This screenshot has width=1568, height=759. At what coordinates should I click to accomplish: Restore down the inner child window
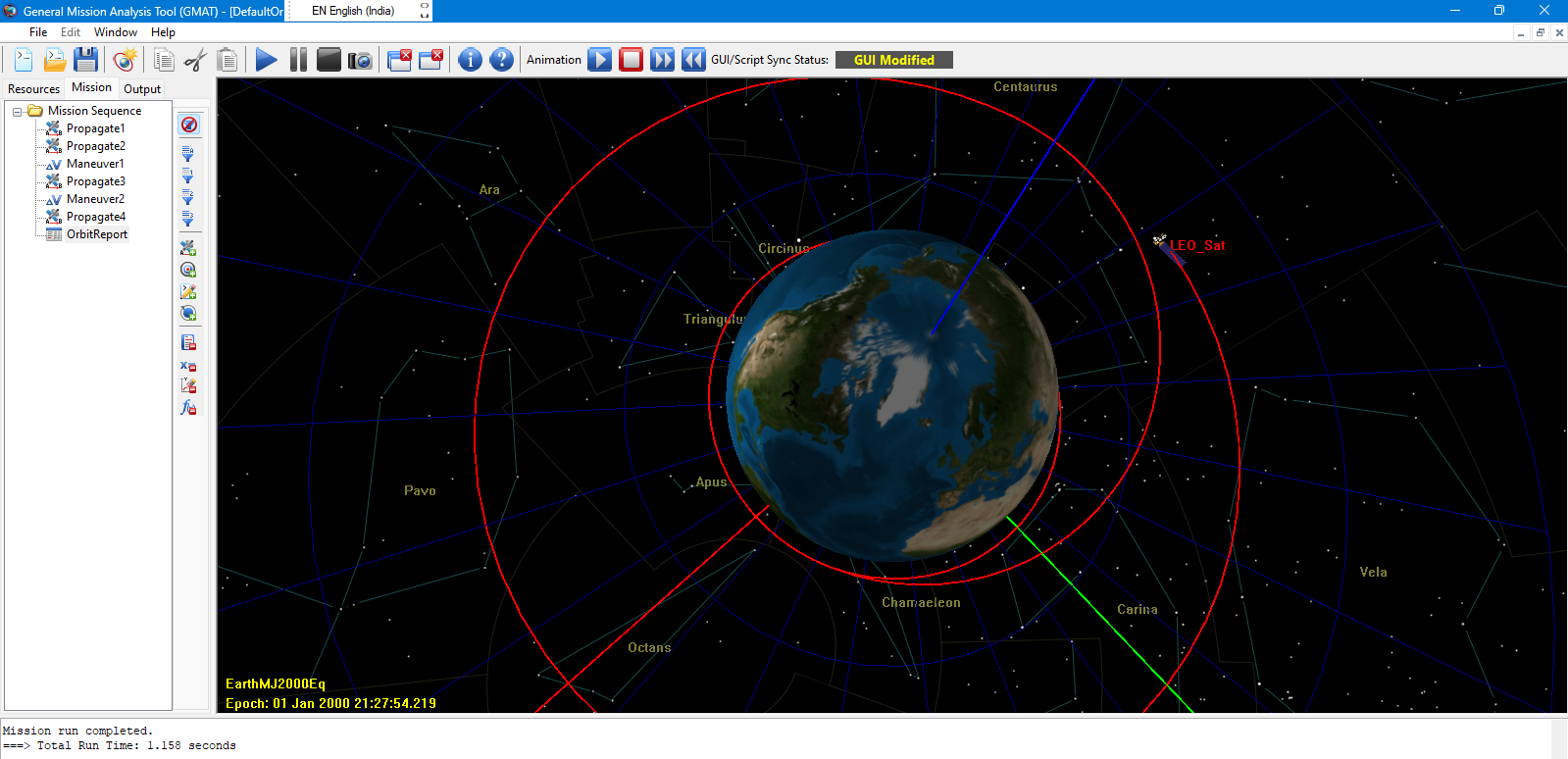[1540, 32]
